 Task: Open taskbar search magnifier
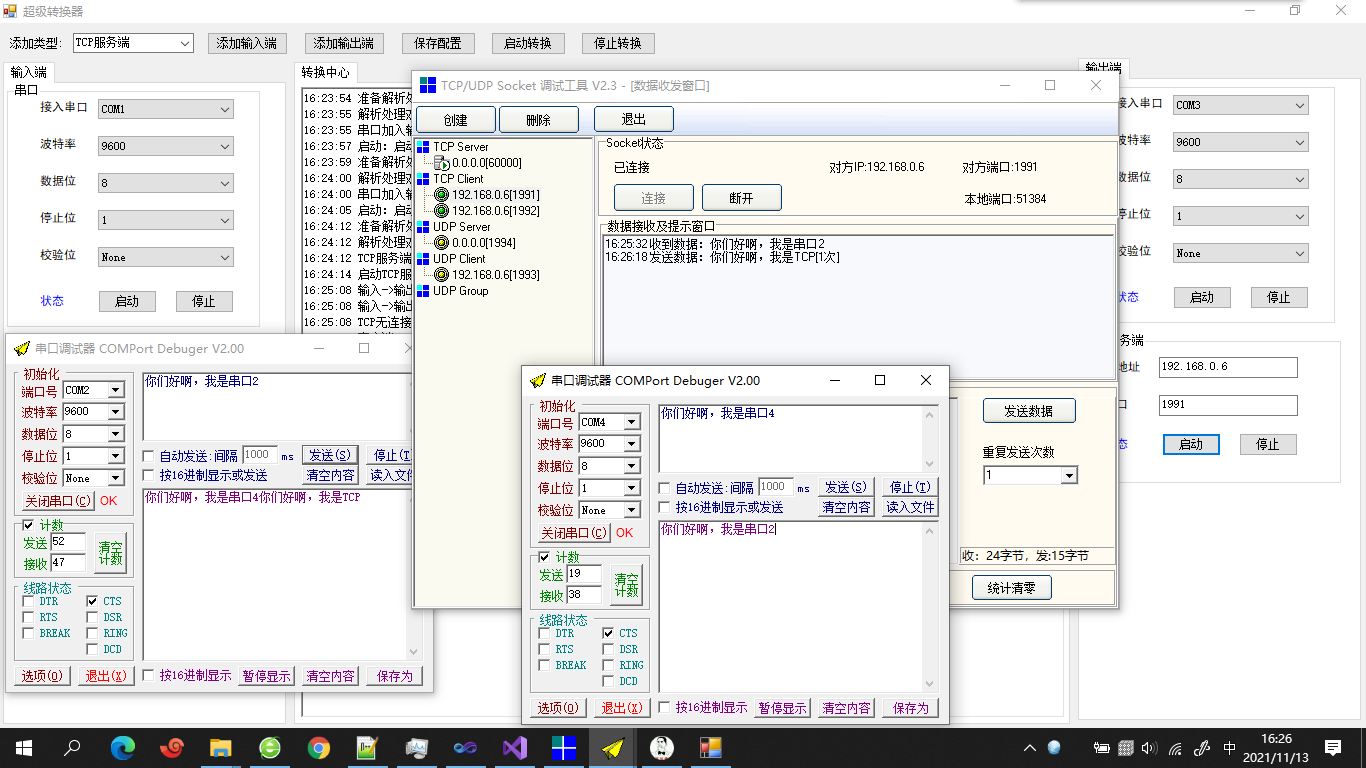(x=72, y=747)
